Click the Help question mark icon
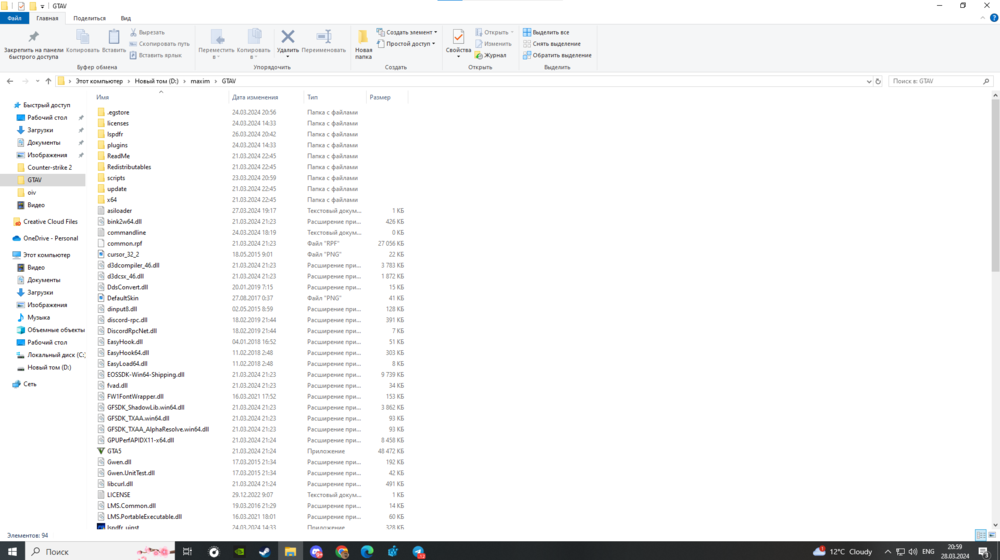This screenshot has height=560, width=1000. (x=994, y=18)
